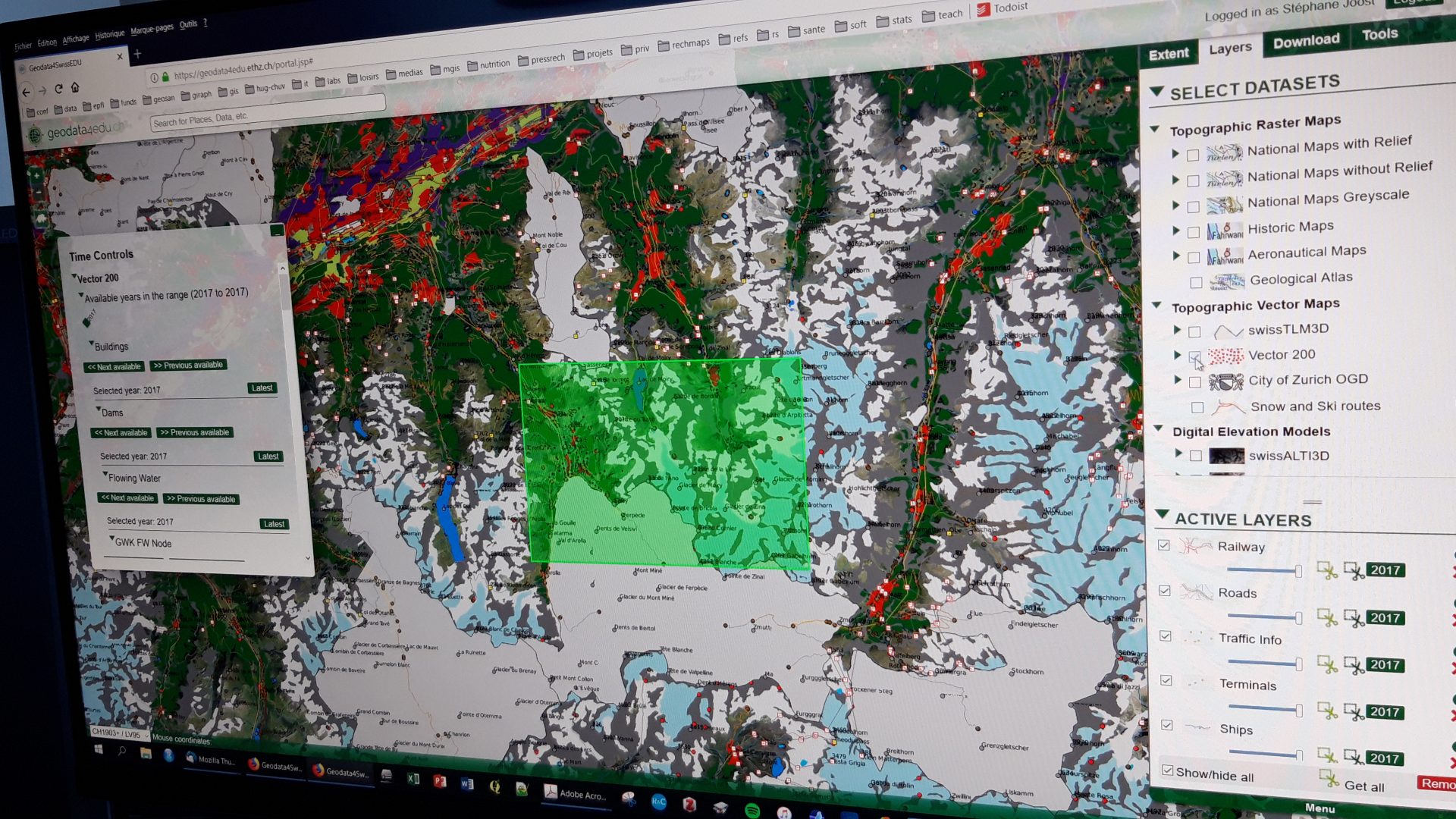
Task: Click Previous available for Dams
Action: [x=194, y=432]
